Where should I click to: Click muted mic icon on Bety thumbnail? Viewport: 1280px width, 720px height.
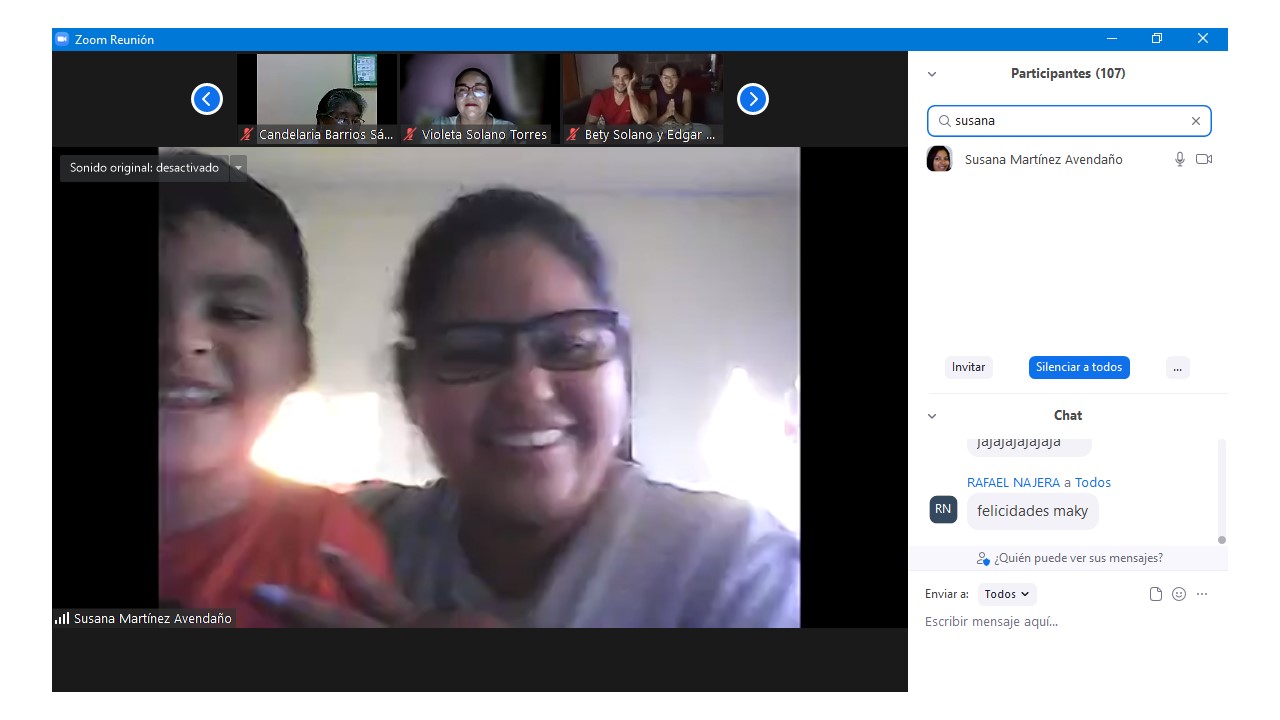(573, 135)
